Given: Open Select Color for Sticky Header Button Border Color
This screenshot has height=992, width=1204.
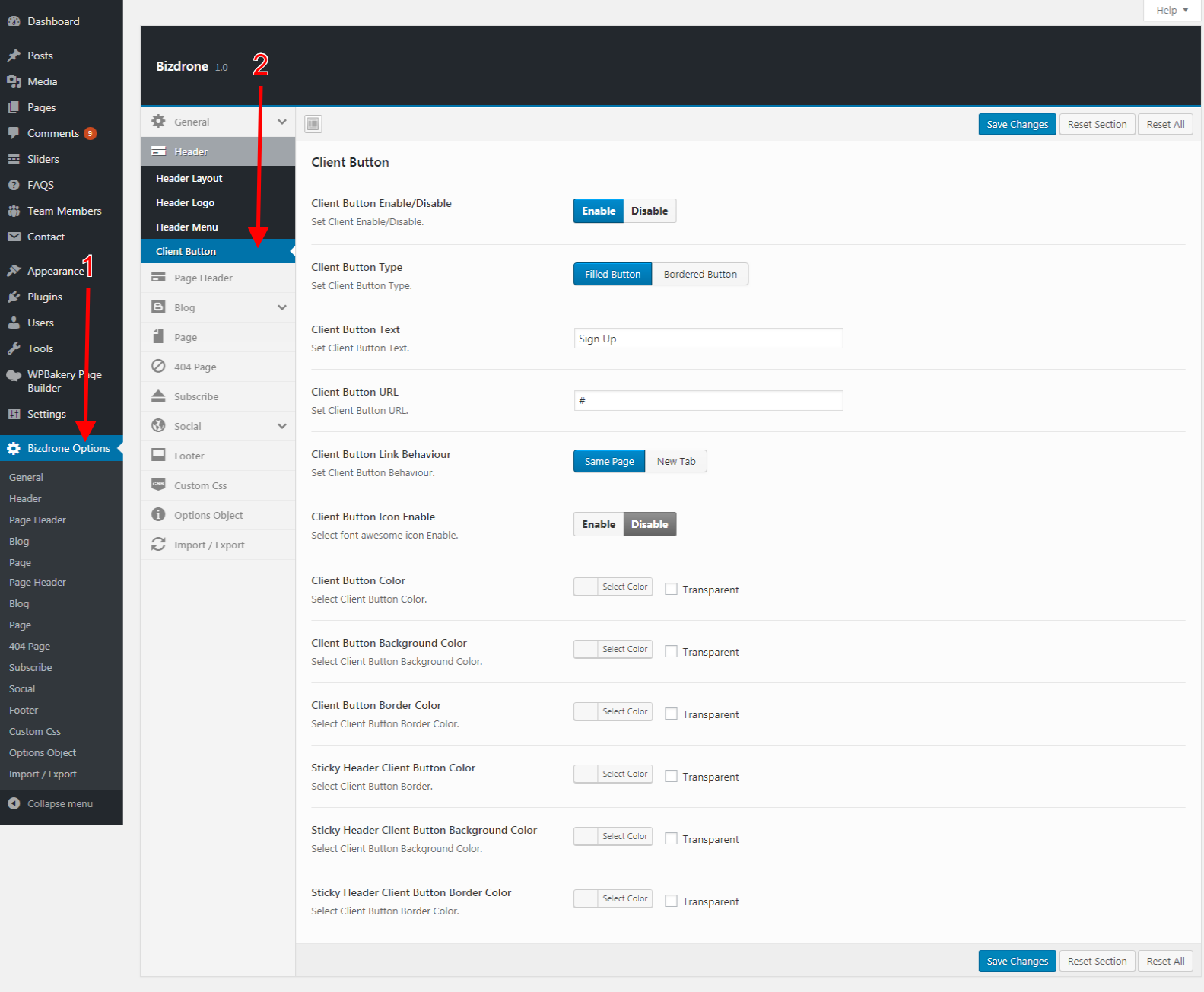Looking at the screenshot, I should 613,898.
